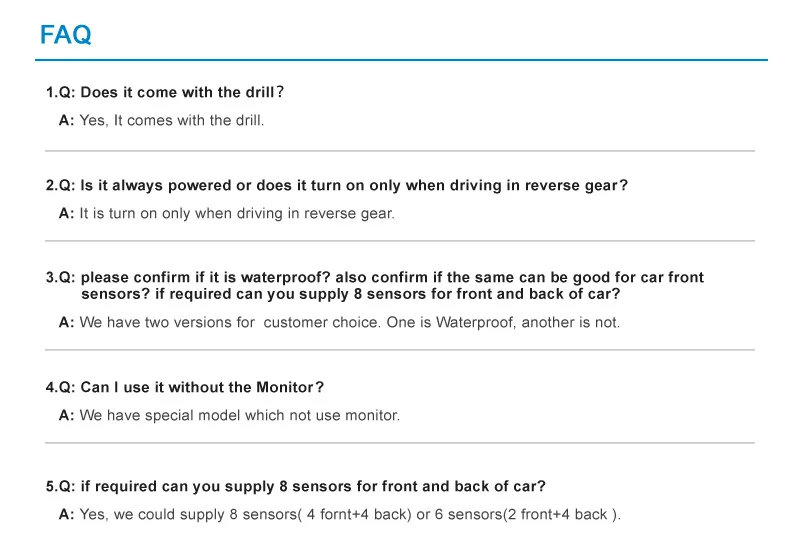This screenshot has height=550, width=800.
Task: Click the answer "Yes, we could supply 8 sensors"
Action: coord(350,515)
